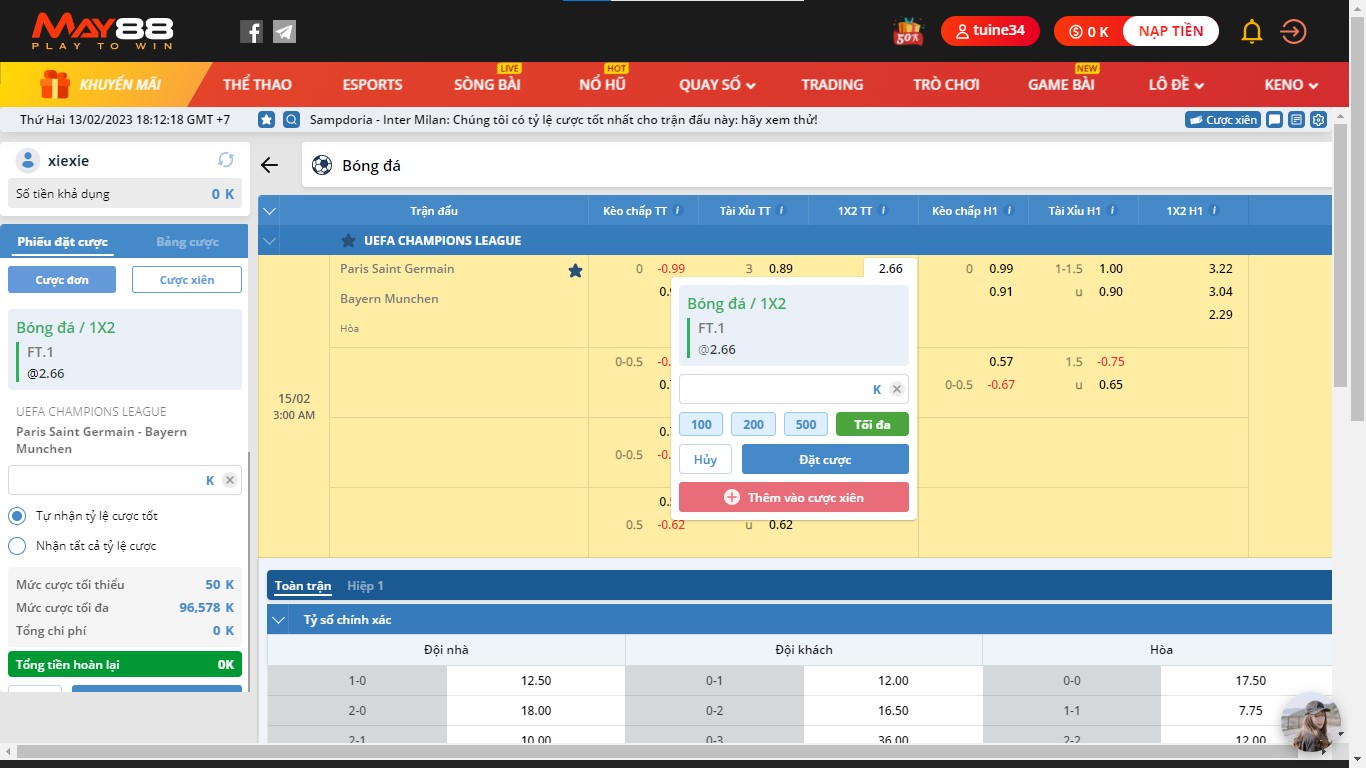The image size is (1366, 768).
Task: Select 'Nhận tất cả tỷ lệ cược' option
Action: click(x=17, y=546)
